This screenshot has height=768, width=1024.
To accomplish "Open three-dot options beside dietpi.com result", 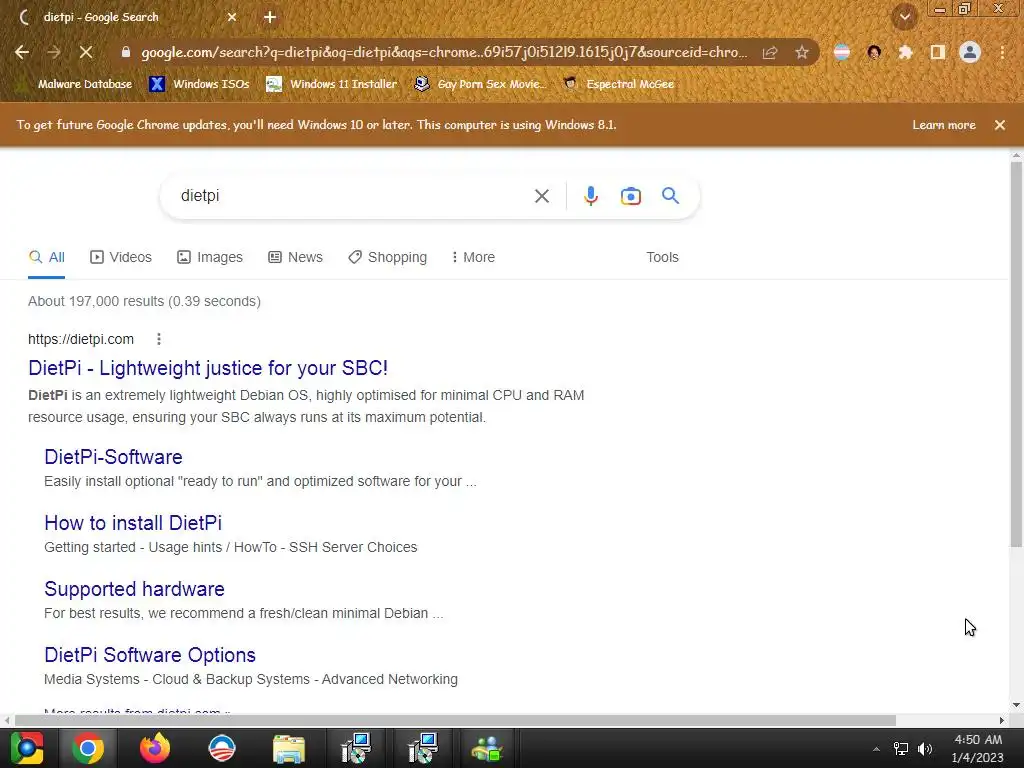I will [x=159, y=339].
